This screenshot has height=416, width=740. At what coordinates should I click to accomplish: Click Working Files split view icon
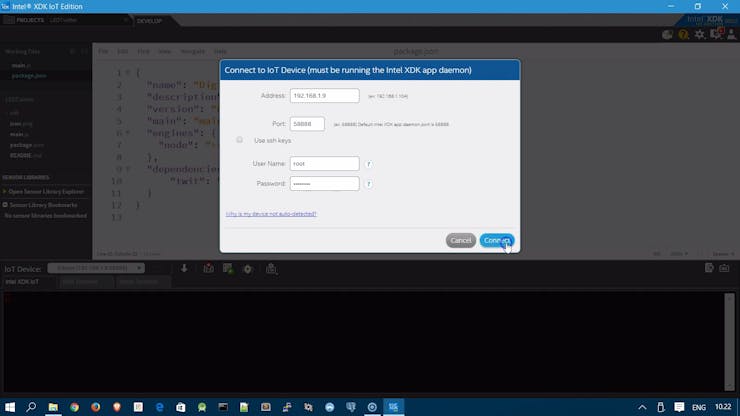tap(84, 51)
